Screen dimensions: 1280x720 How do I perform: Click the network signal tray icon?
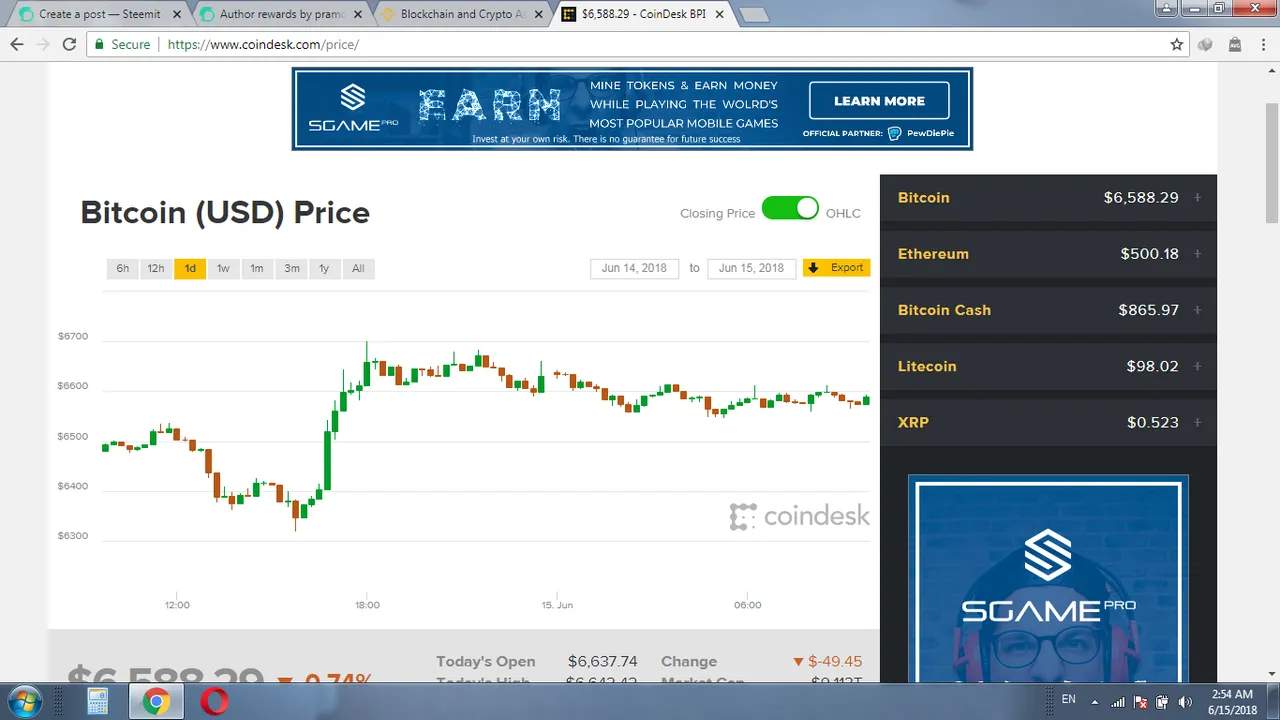pyautogui.click(x=1119, y=702)
